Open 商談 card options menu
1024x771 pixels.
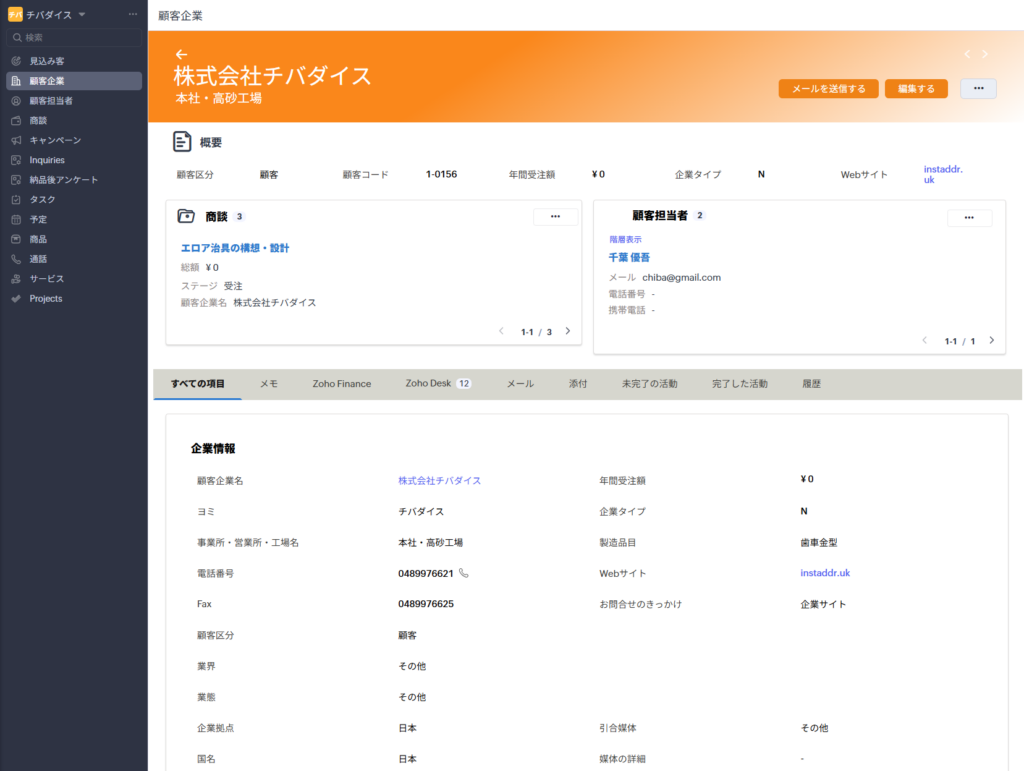tap(555, 217)
